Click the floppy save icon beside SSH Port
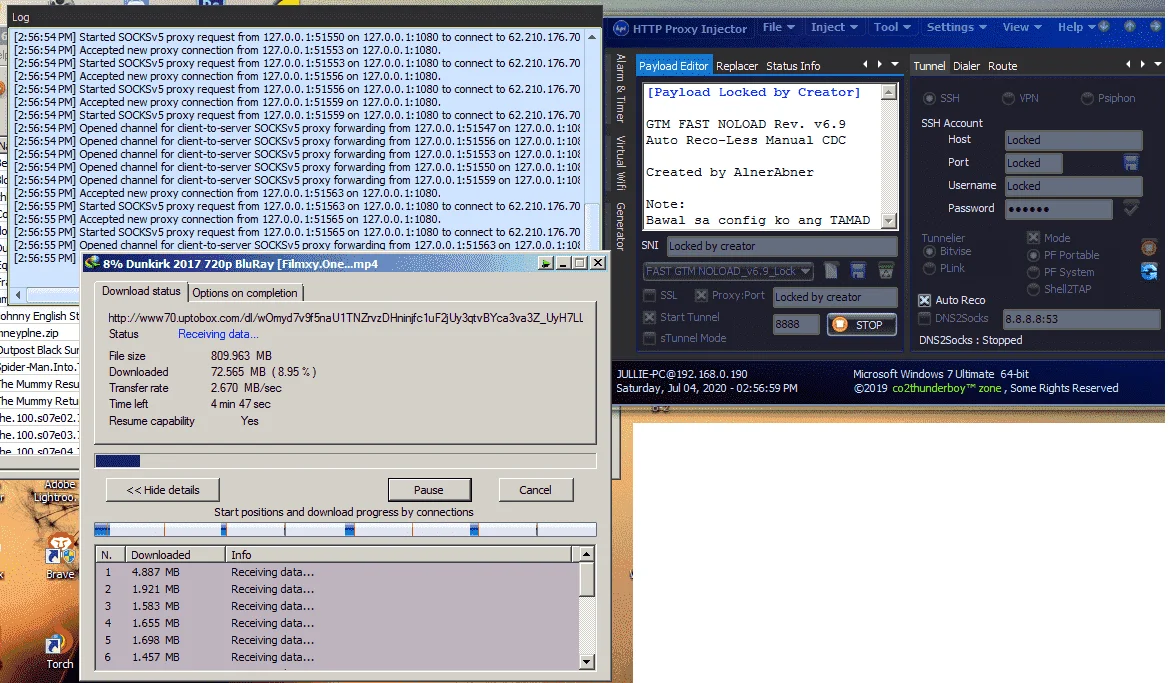Screen dimensions: 1168x683 click(1131, 162)
